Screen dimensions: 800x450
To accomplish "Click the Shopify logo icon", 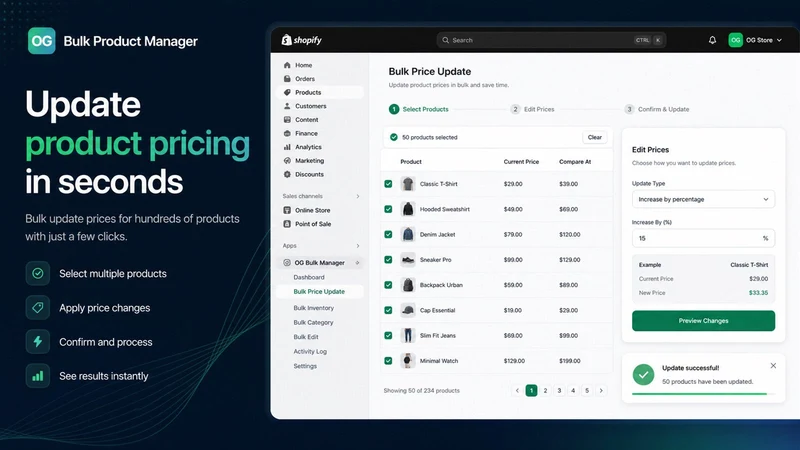I will 286,40.
